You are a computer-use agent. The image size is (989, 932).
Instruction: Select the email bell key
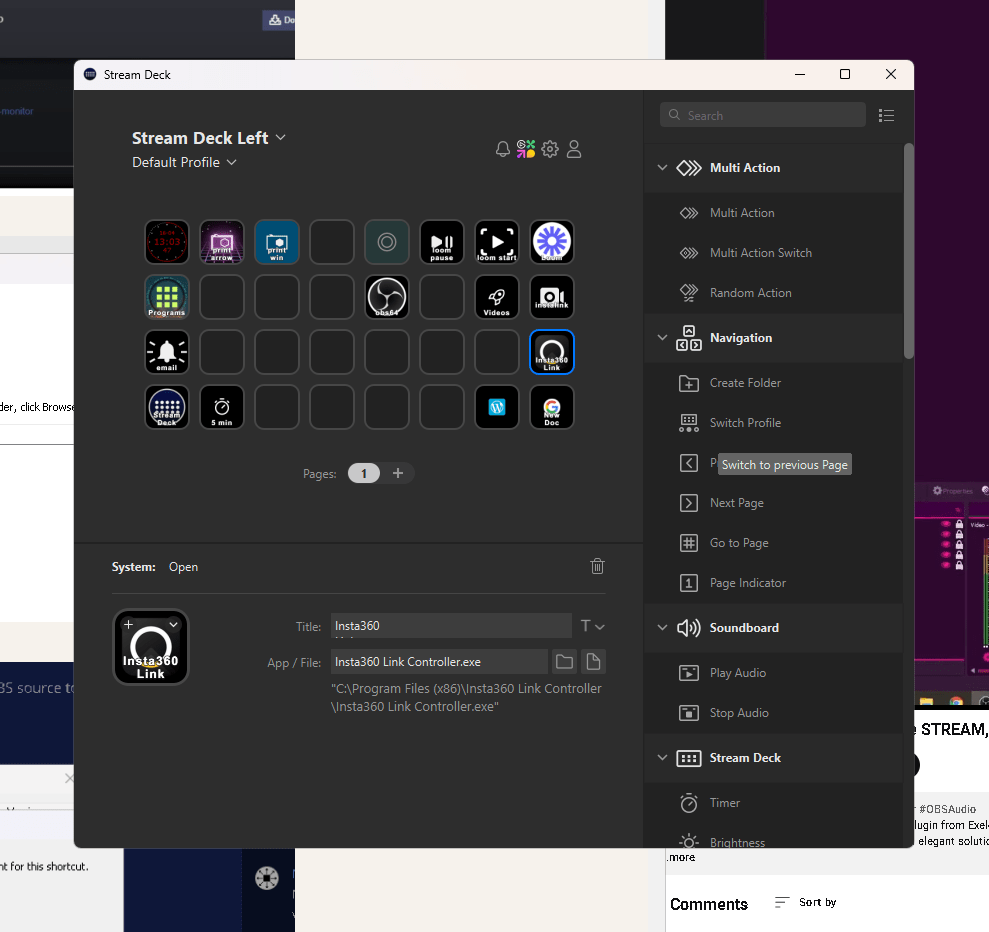pos(167,352)
